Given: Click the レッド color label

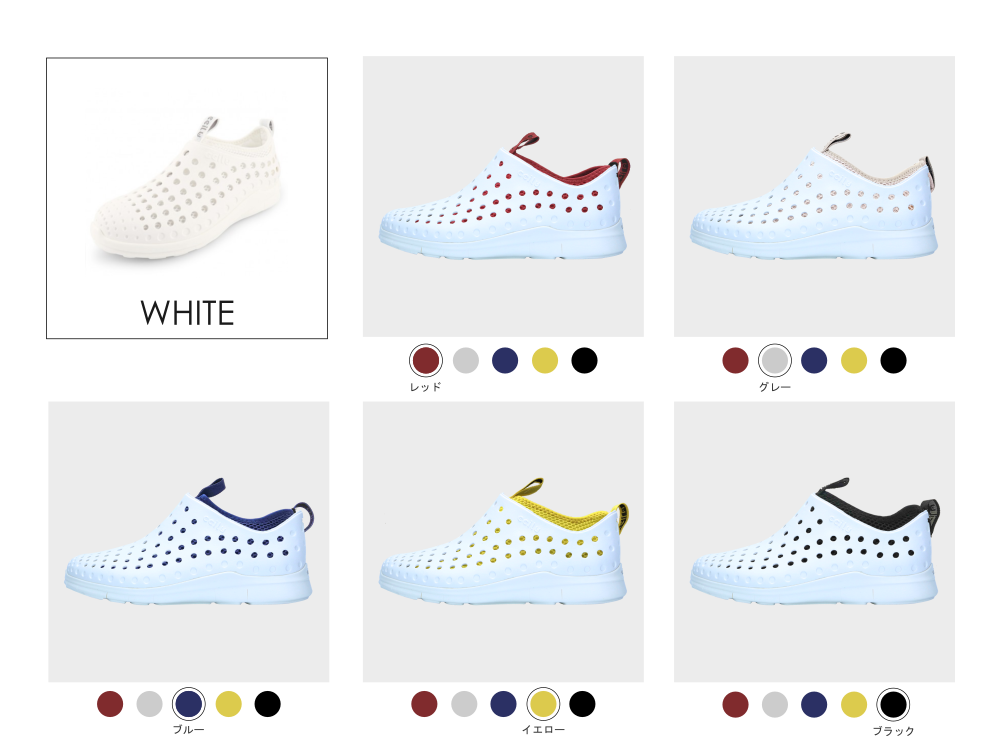Looking at the screenshot, I should (x=426, y=386).
